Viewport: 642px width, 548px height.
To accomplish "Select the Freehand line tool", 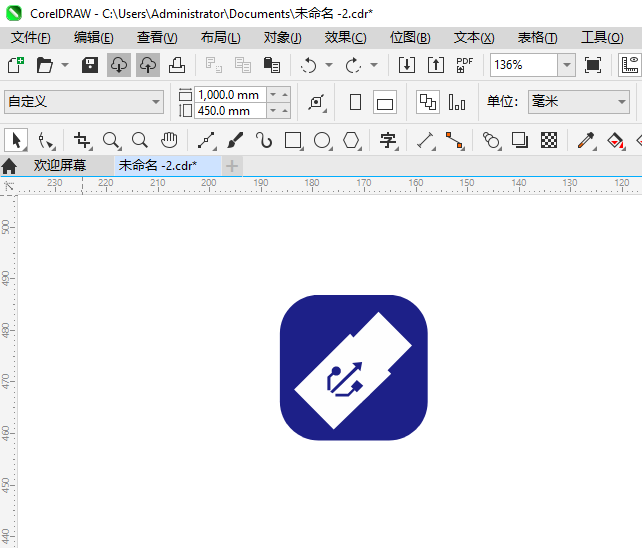I will click(x=206, y=140).
